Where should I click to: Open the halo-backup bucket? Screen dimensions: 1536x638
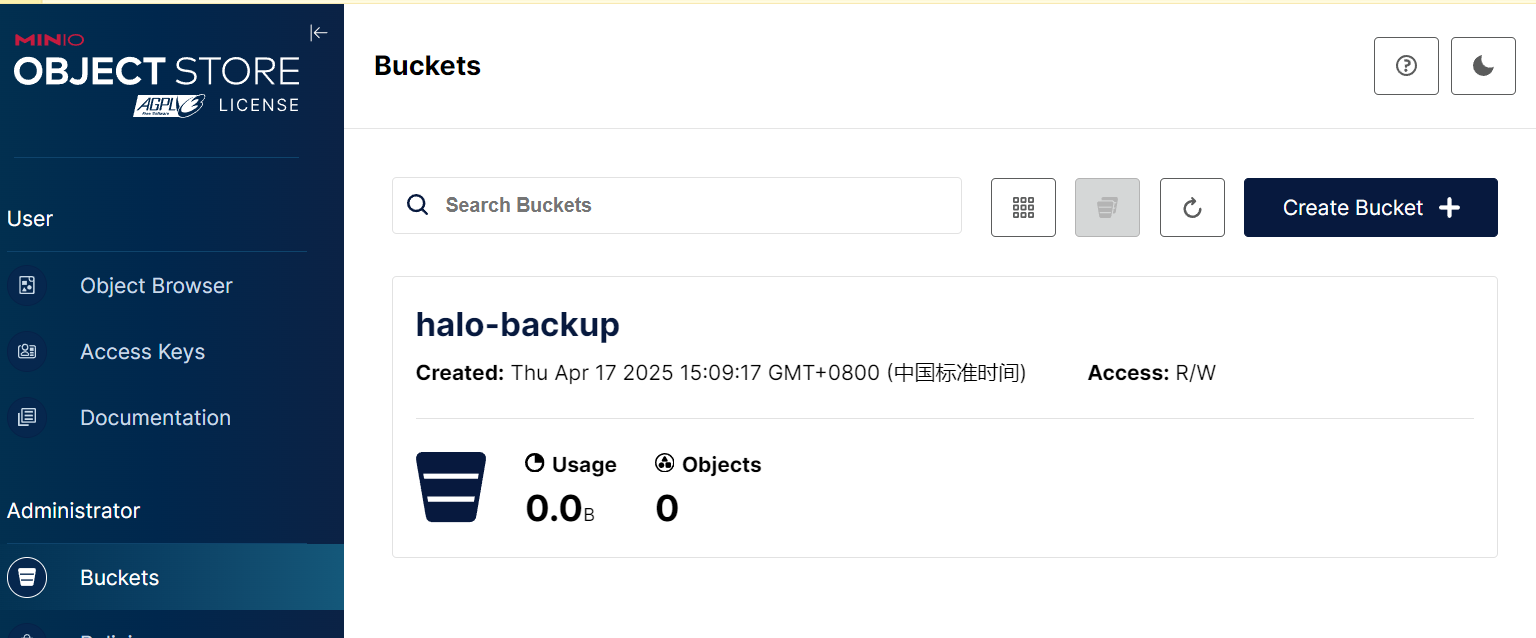517,324
